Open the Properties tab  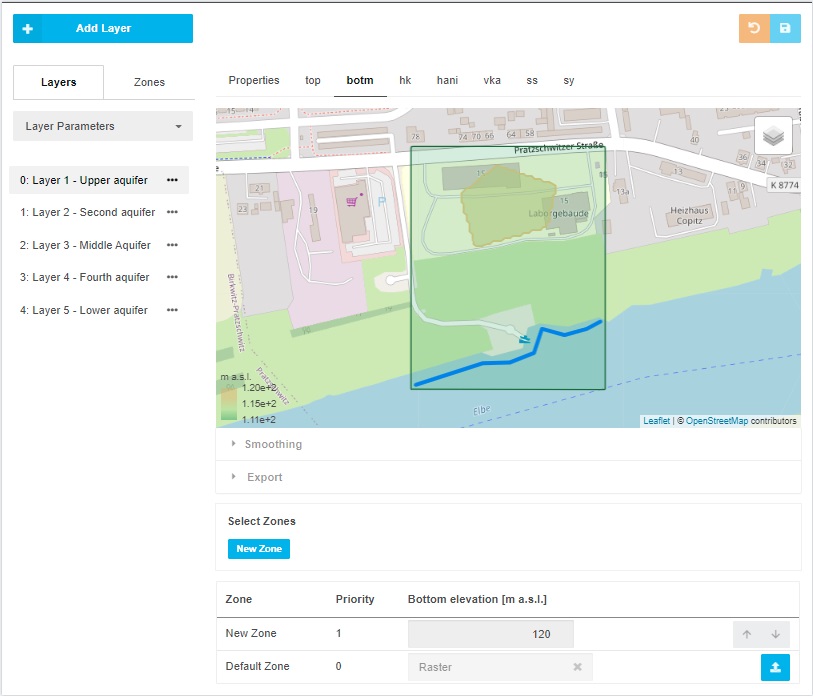click(254, 80)
